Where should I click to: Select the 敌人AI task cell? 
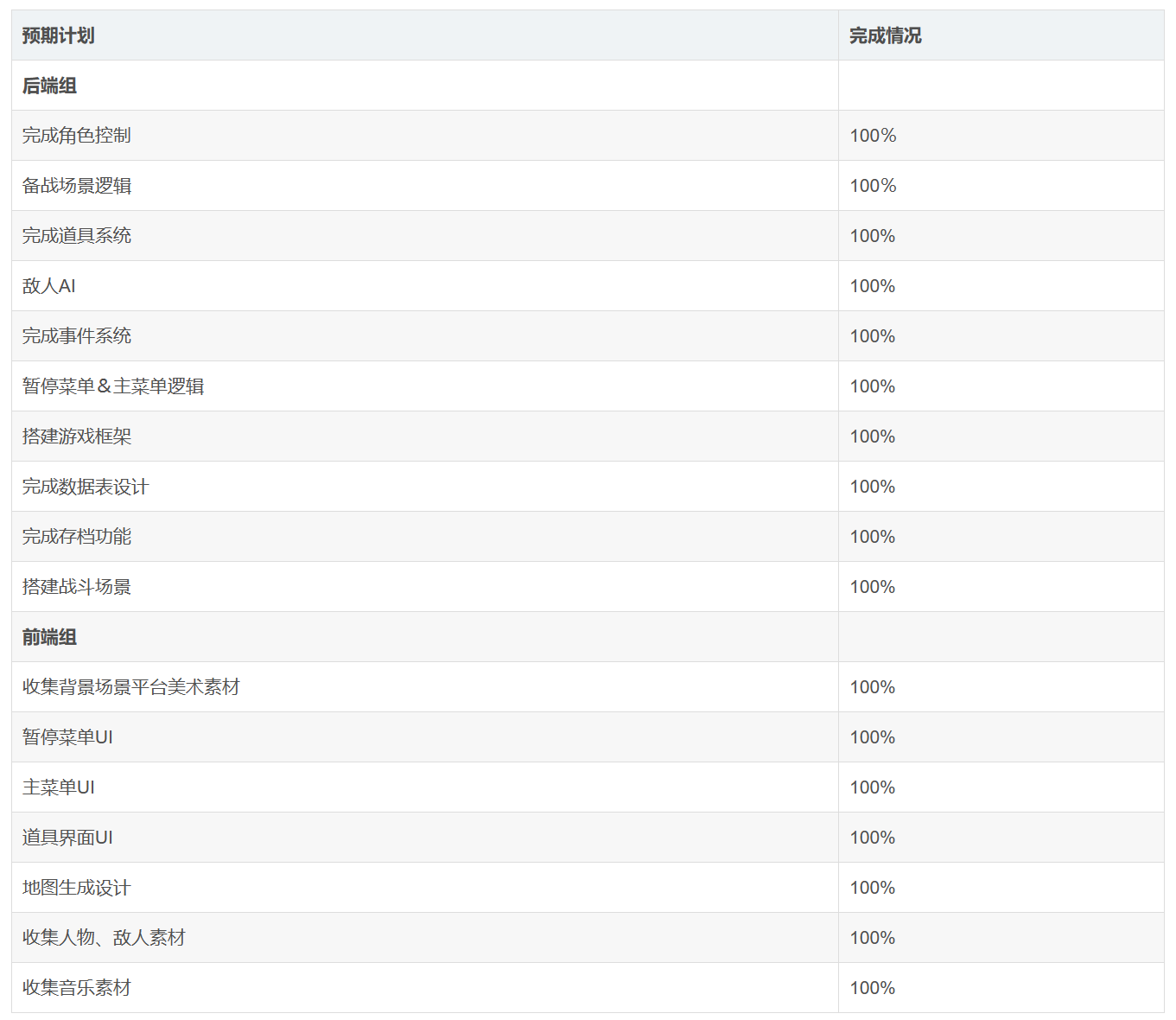[49, 286]
